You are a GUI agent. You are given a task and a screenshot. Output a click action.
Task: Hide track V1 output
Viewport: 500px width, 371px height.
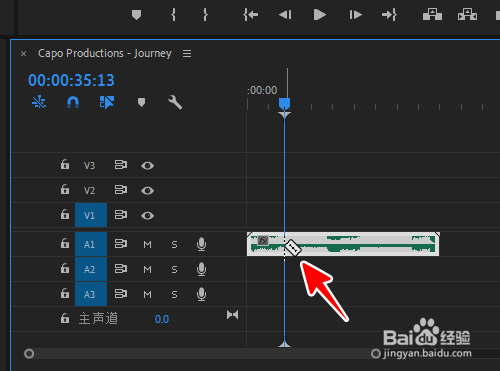(x=147, y=216)
